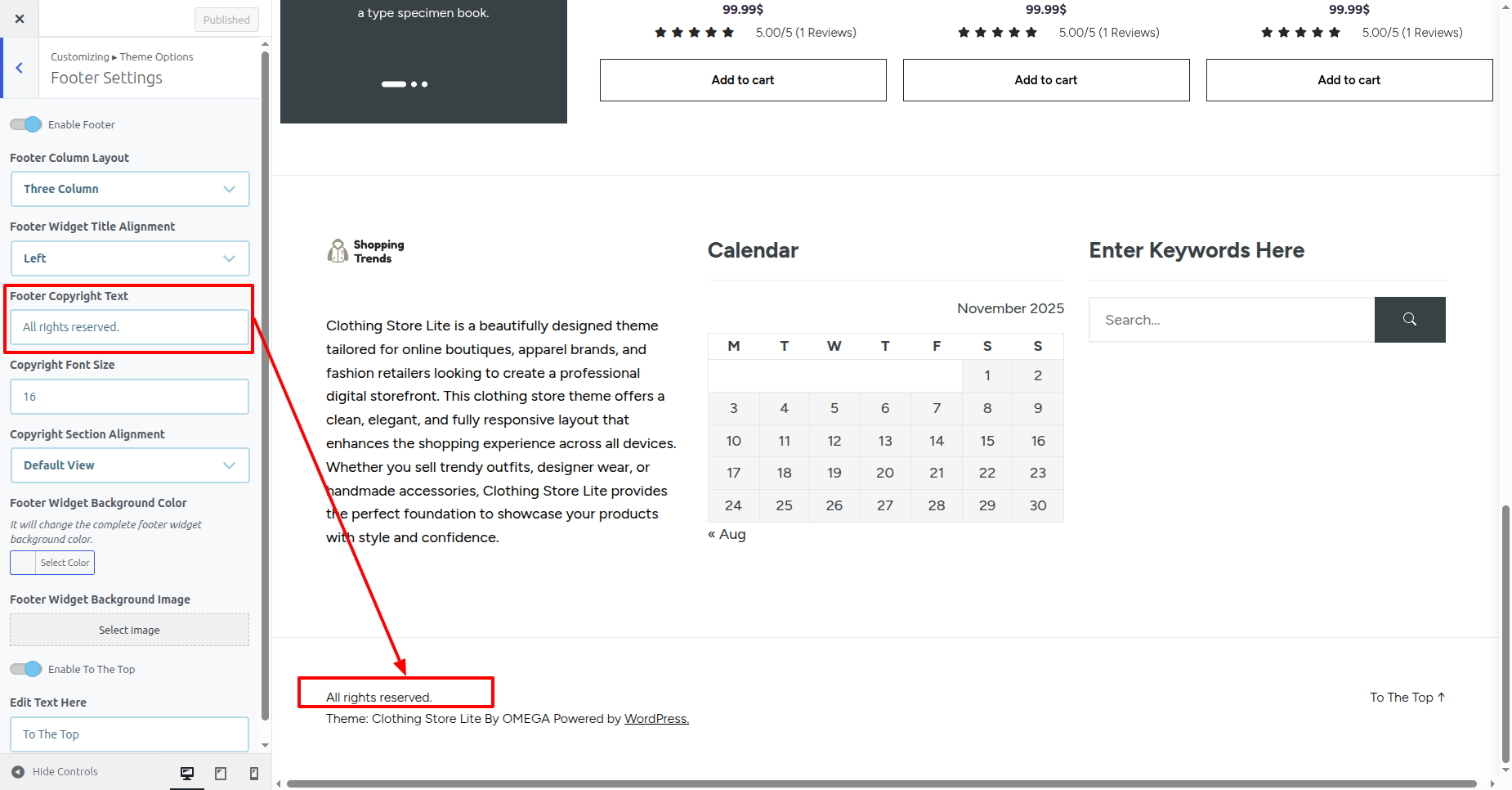Viewport: 1512px width, 790px height.
Task: Go to previous month Aug in calendar
Action: coord(727,534)
